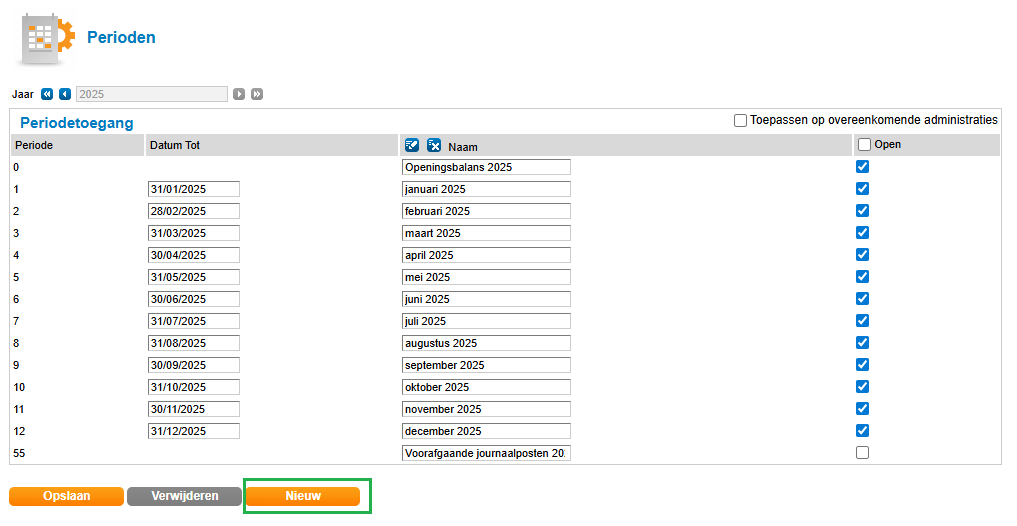Check Open for period 55

point(862,453)
